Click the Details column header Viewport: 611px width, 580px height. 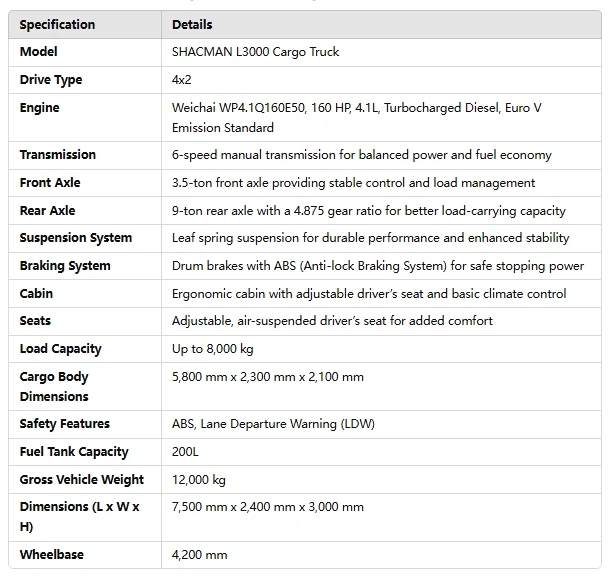[x=192, y=24]
